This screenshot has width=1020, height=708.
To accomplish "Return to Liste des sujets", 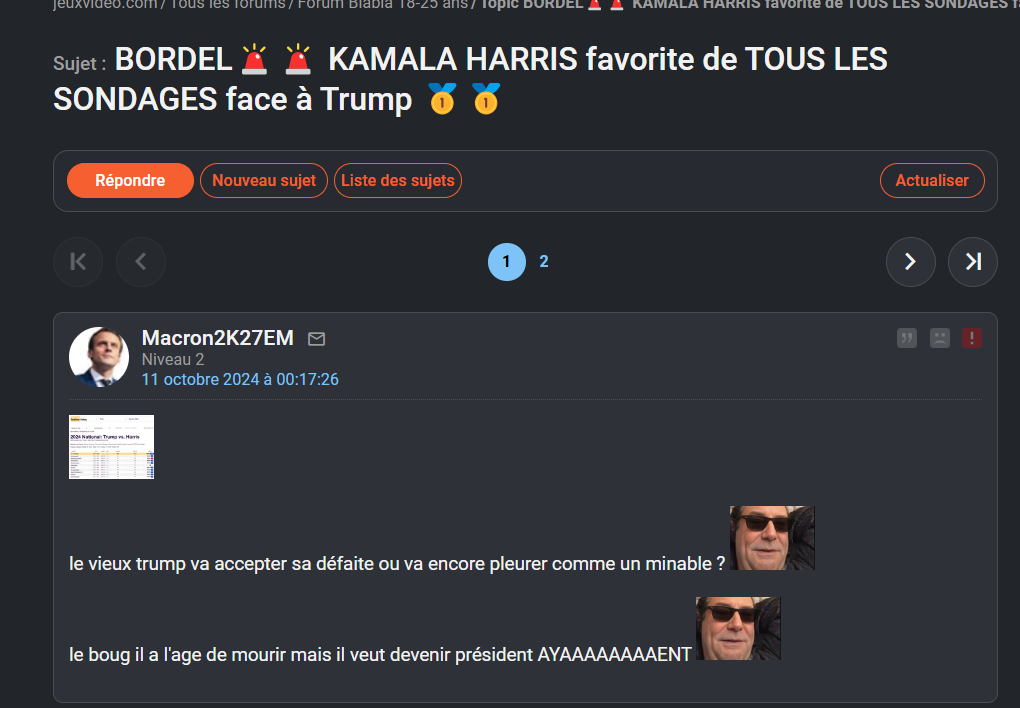I will point(397,180).
